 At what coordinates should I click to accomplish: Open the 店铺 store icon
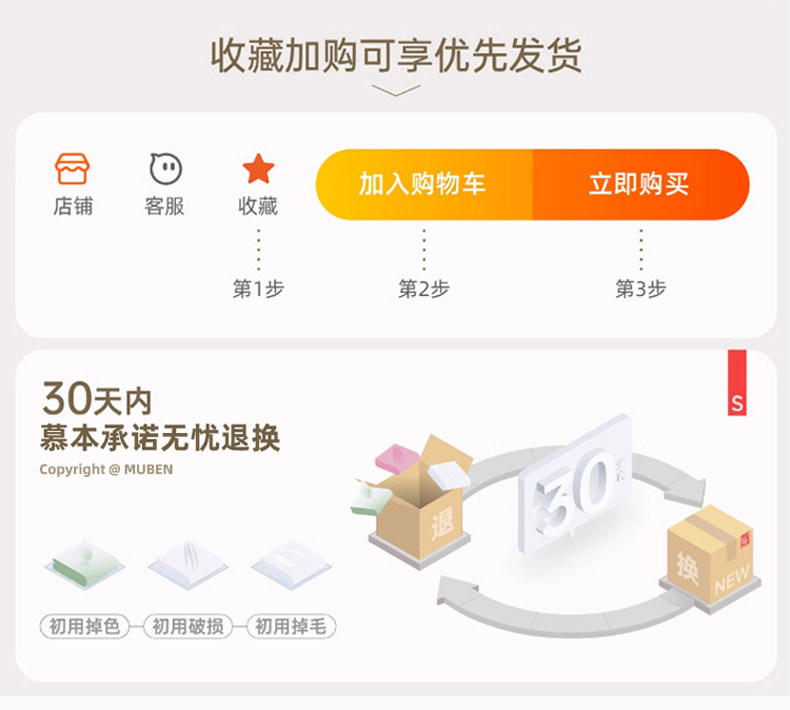[73, 169]
